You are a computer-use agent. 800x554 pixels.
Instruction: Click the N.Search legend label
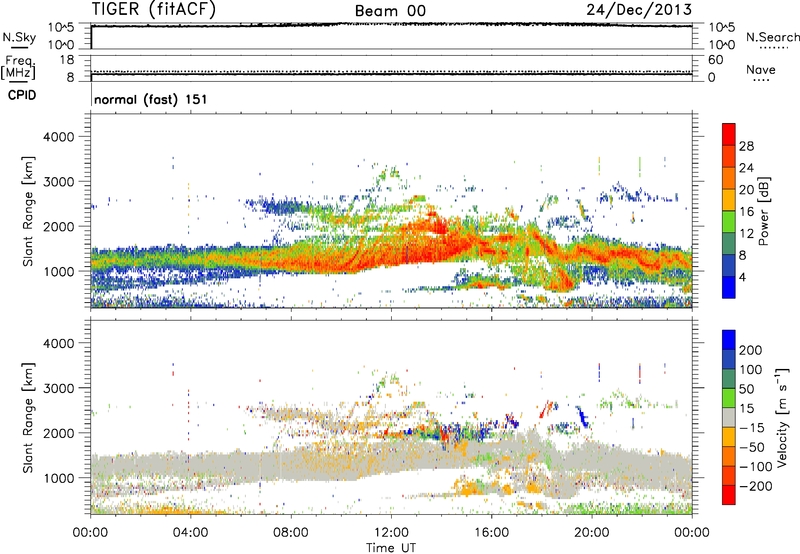coord(772,37)
